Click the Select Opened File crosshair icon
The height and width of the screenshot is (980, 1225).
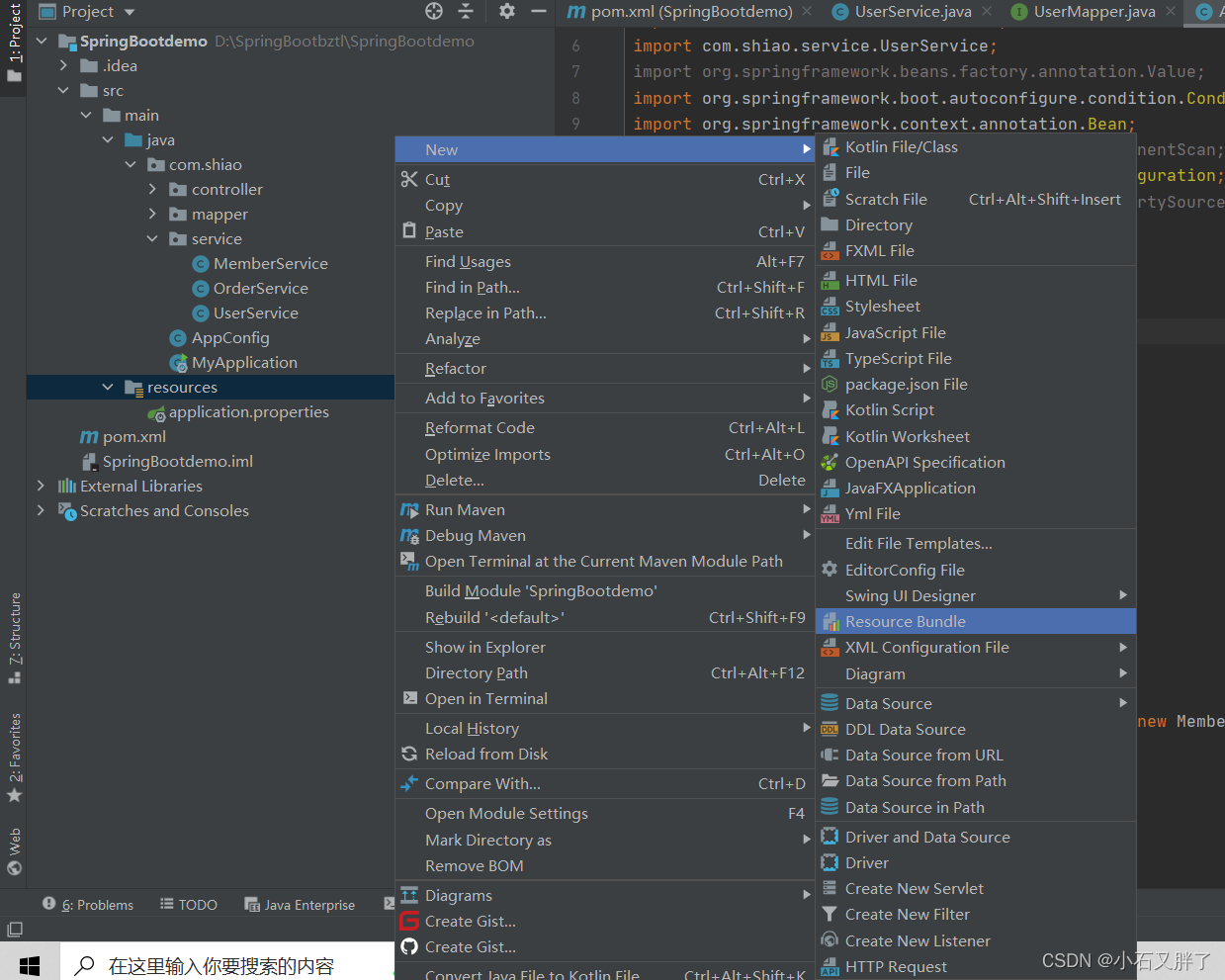pos(432,13)
